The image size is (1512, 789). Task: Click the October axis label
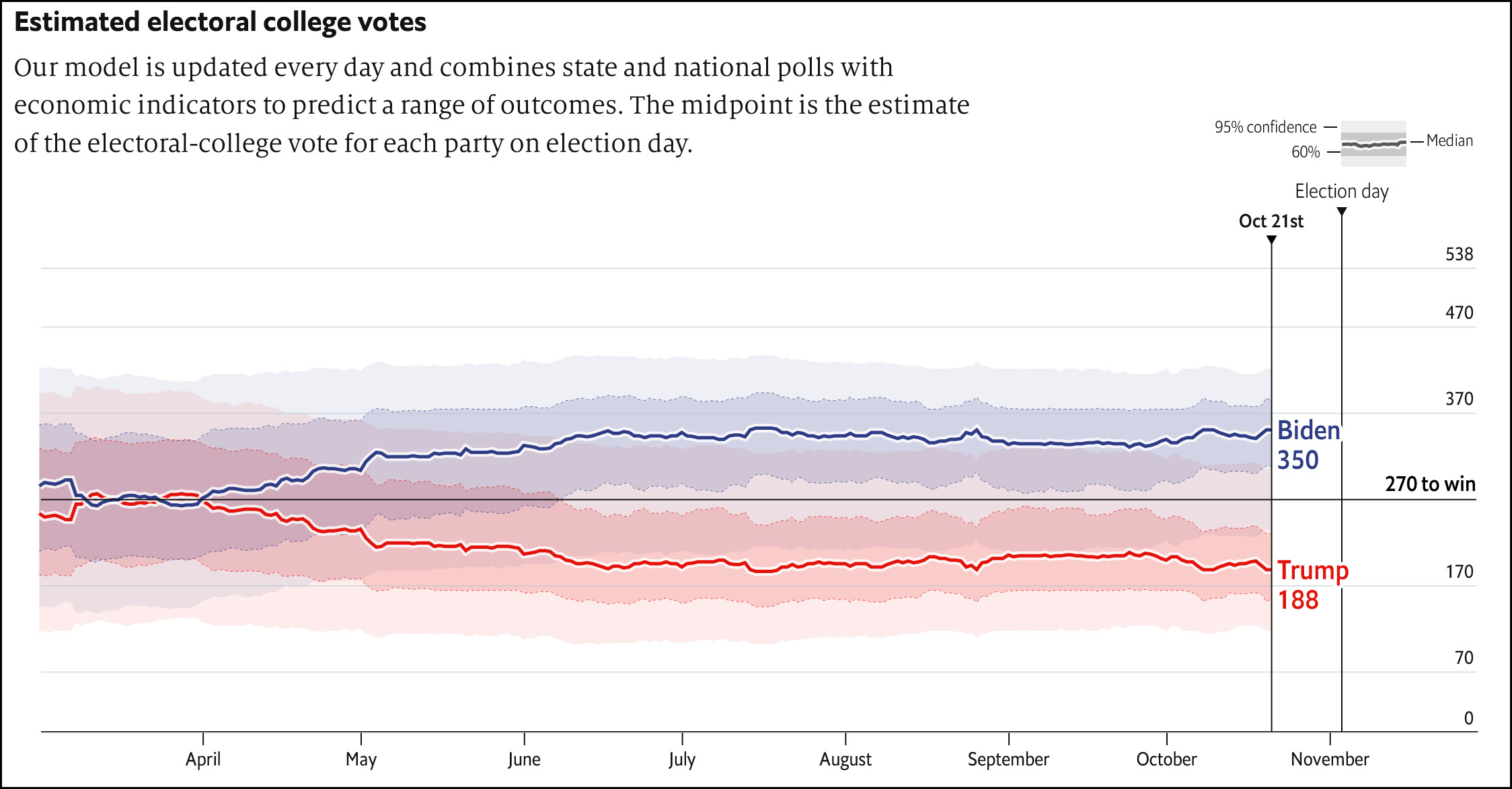coord(1166,759)
